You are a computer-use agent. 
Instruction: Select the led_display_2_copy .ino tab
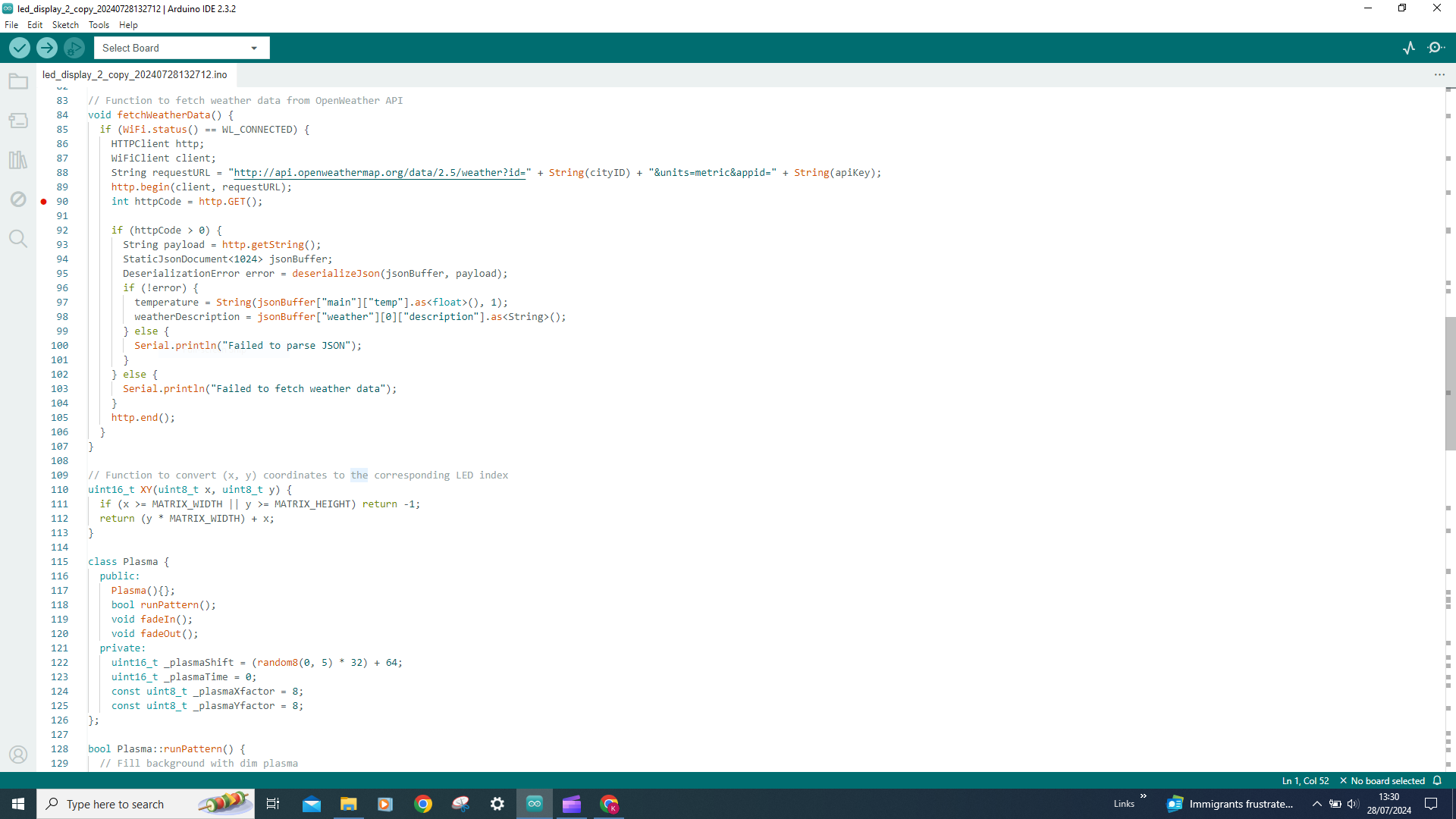click(135, 74)
